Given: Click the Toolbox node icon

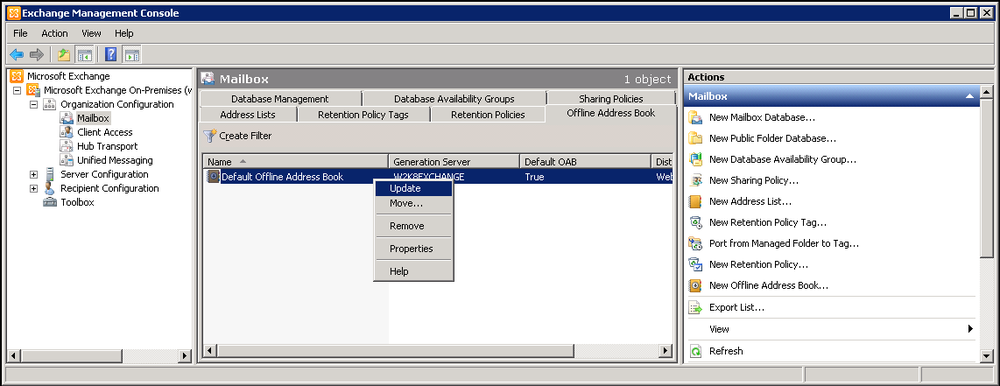Looking at the screenshot, I should point(50,202).
